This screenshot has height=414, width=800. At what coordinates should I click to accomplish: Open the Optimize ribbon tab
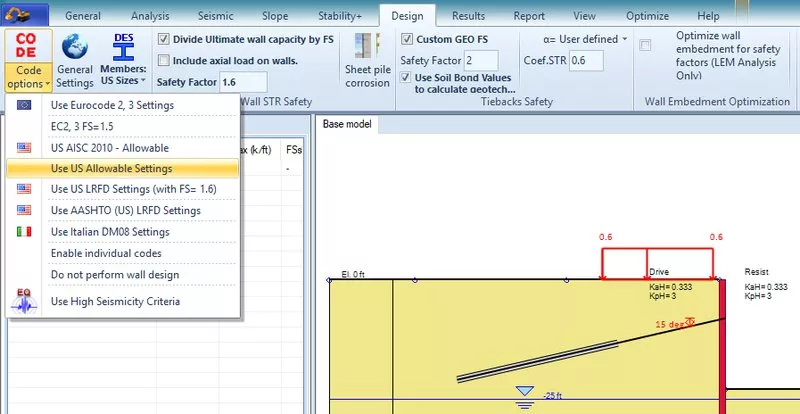tap(647, 16)
